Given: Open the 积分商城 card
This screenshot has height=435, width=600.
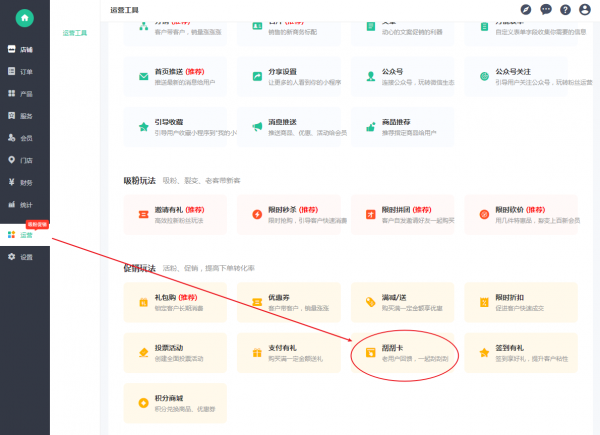Looking at the screenshot, I should 175,403.
